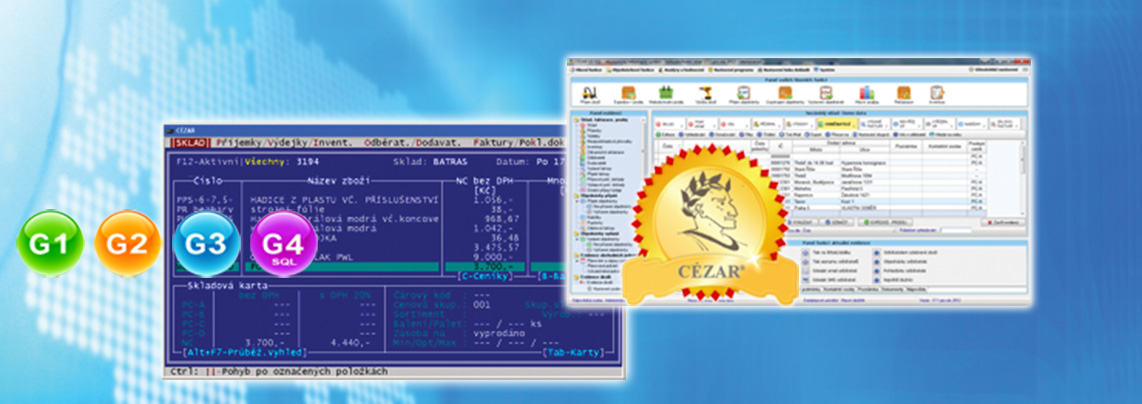Screen dimensions: 1142x404
Task: Click the count value 3194
Action: click(x=308, y=162)
